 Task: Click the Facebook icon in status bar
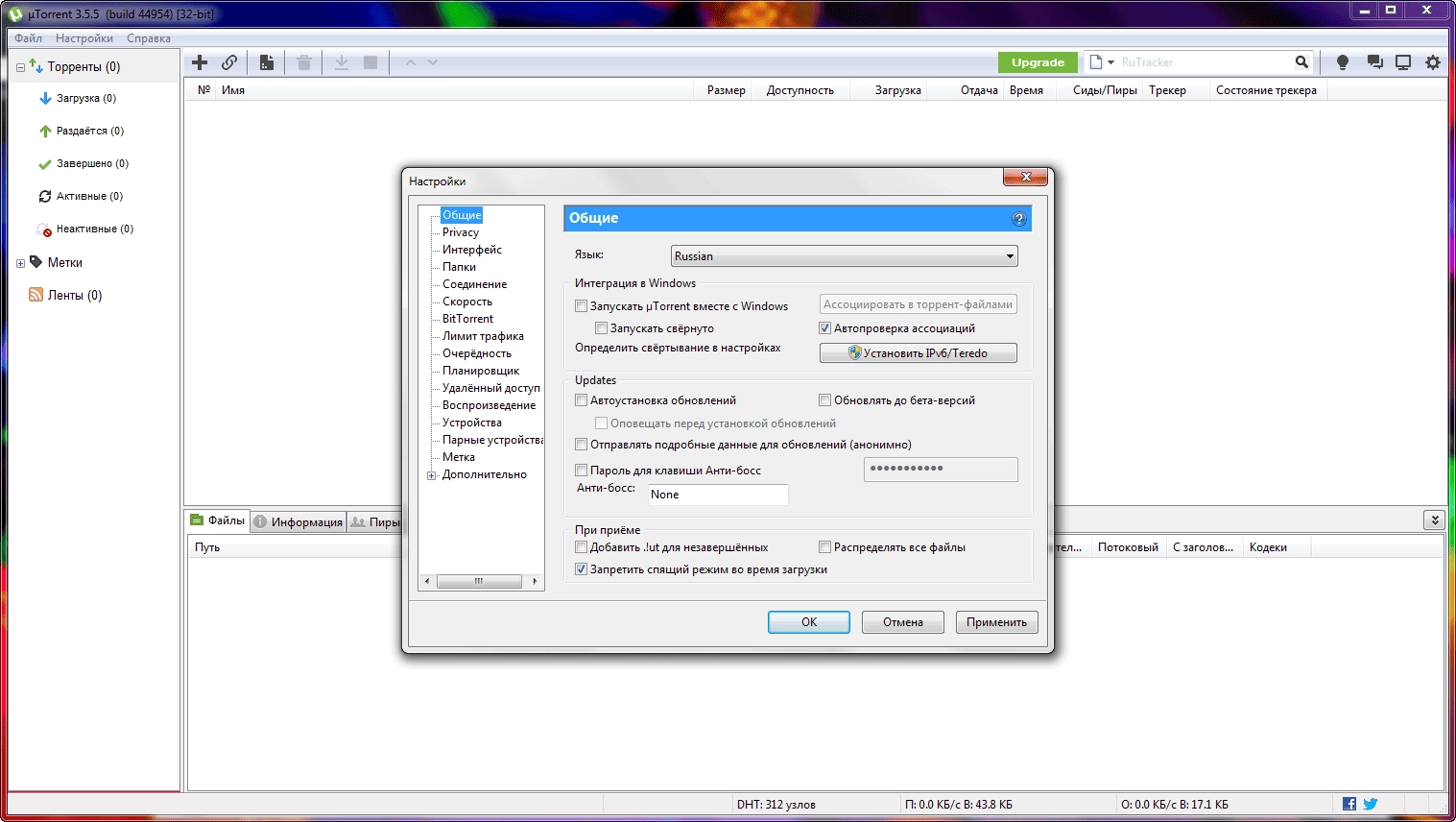pyautogui.click(x=1349, y=804)
